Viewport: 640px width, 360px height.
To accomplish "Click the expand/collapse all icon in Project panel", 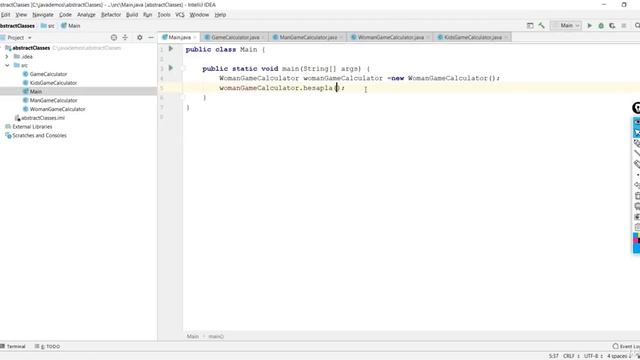I will pos(125,38).
